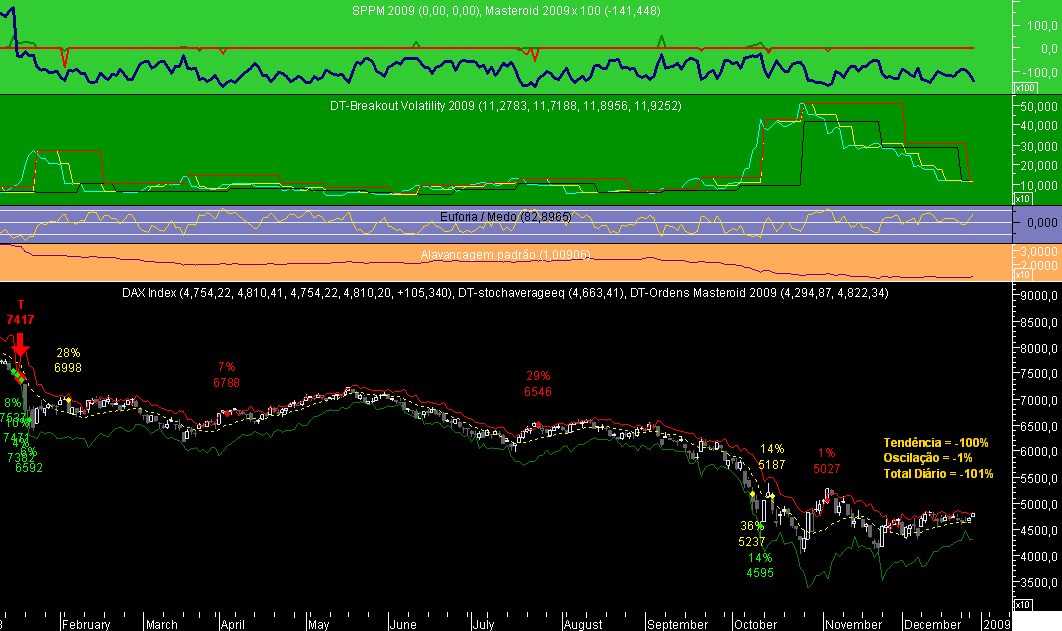Click the yellow 36% 5237 annotation
Screen dimensions: 1062x631
coord(752,534)
